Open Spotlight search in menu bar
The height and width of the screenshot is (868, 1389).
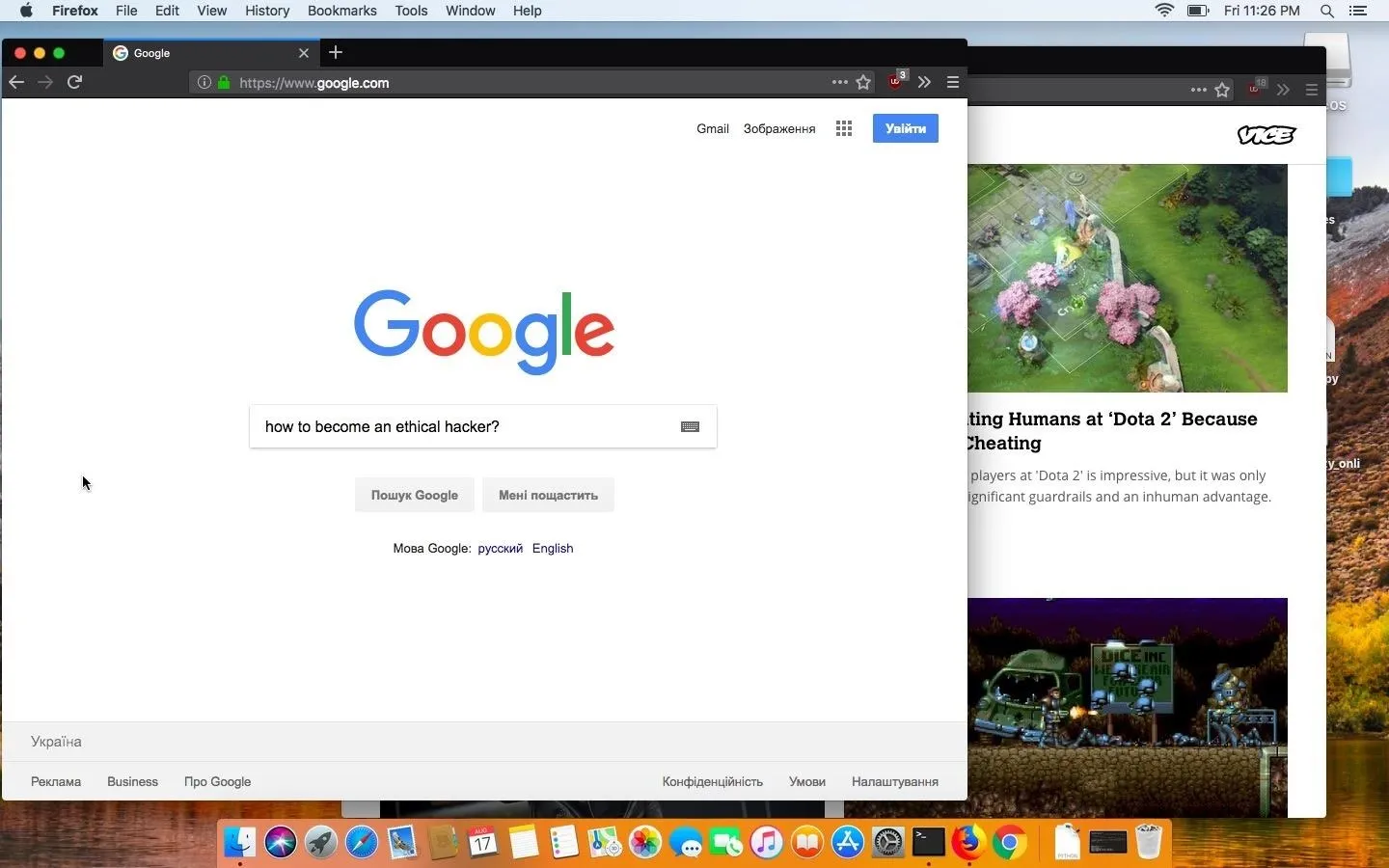tap(1327, 11)
